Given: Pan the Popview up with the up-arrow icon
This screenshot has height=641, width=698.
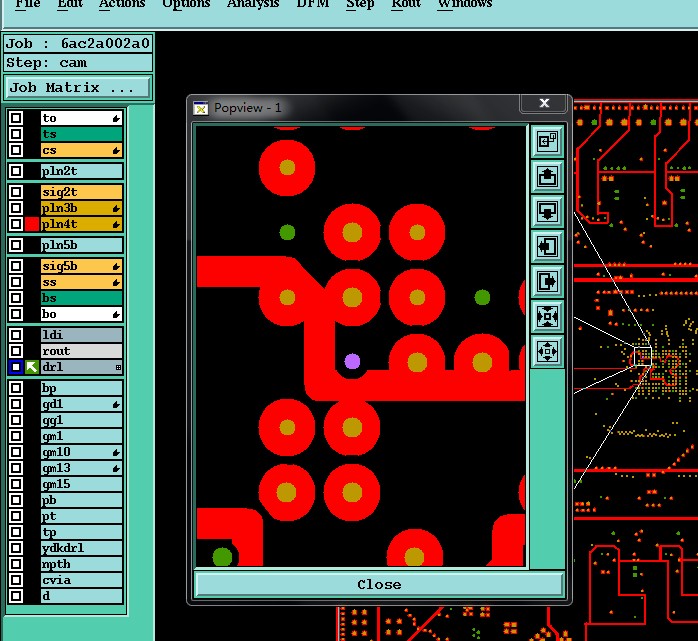Looking at the screenshot, I should pos(547,177).
